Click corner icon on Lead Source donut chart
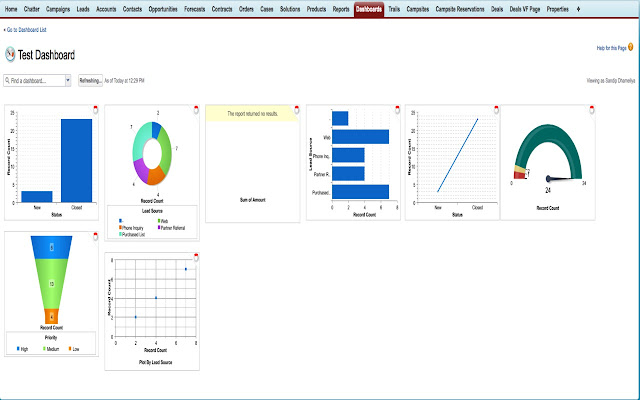This screenshot has width=640, height=400. pyautogui.click(x=195, y=108)
